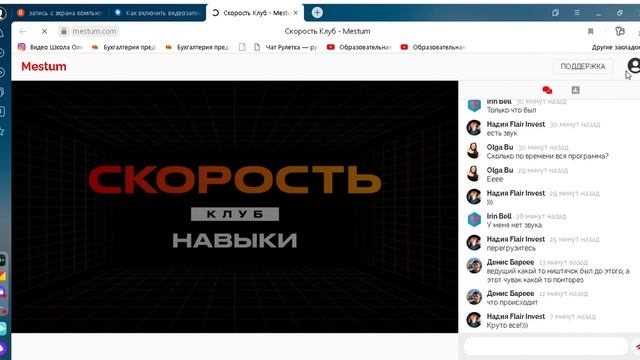640x360 pixels.
Task: Open second 'Образовательная' YouTube bookmark
Action: pyautogui.click(x=433, y=47)
